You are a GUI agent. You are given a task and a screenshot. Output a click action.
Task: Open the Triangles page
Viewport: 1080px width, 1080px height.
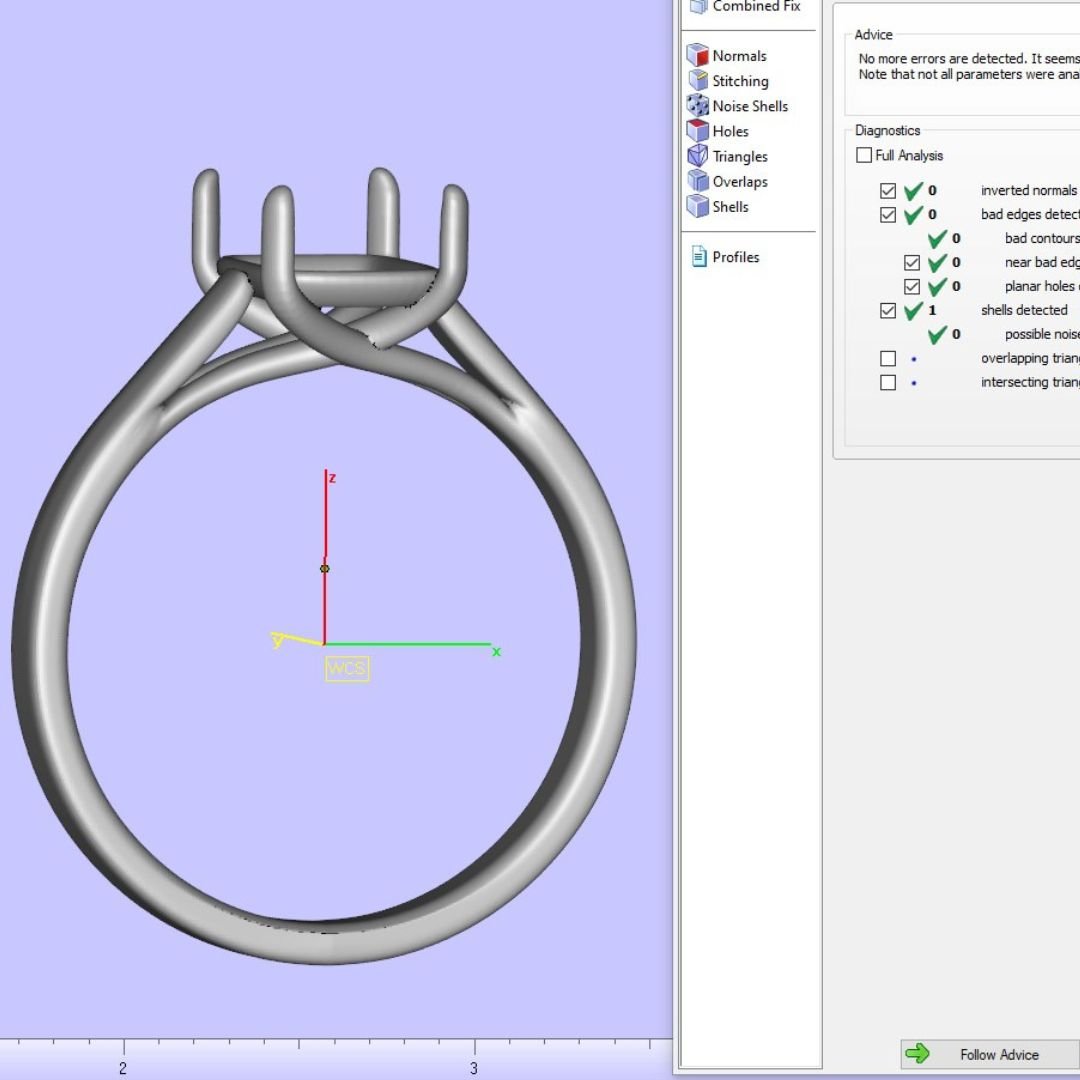click(x=740, y=156)
